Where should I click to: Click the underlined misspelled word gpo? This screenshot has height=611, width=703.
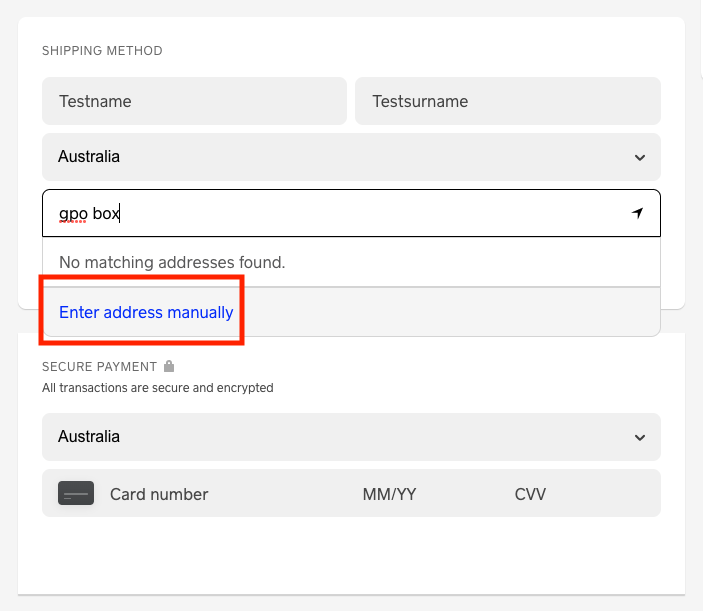[73, 214]
